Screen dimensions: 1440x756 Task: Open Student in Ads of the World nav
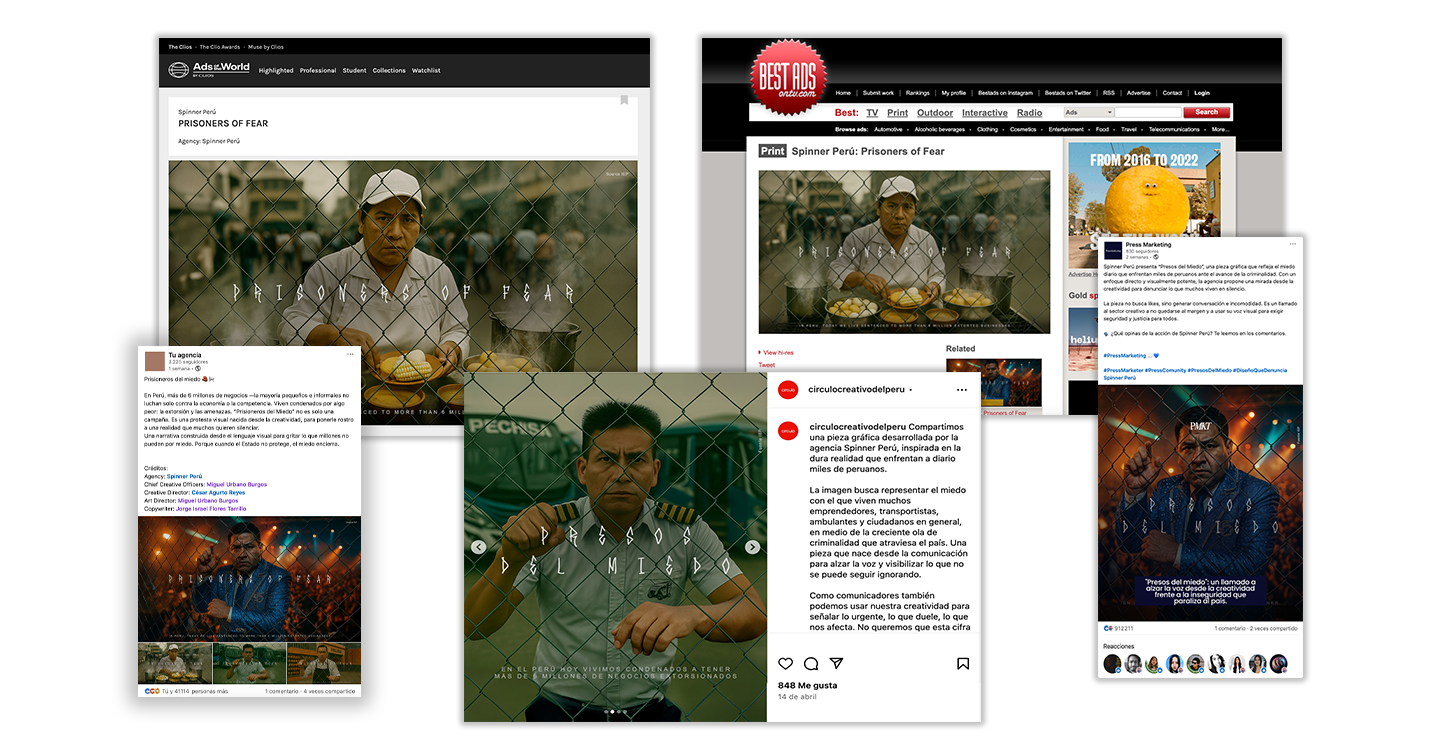[x=354, y=71]
